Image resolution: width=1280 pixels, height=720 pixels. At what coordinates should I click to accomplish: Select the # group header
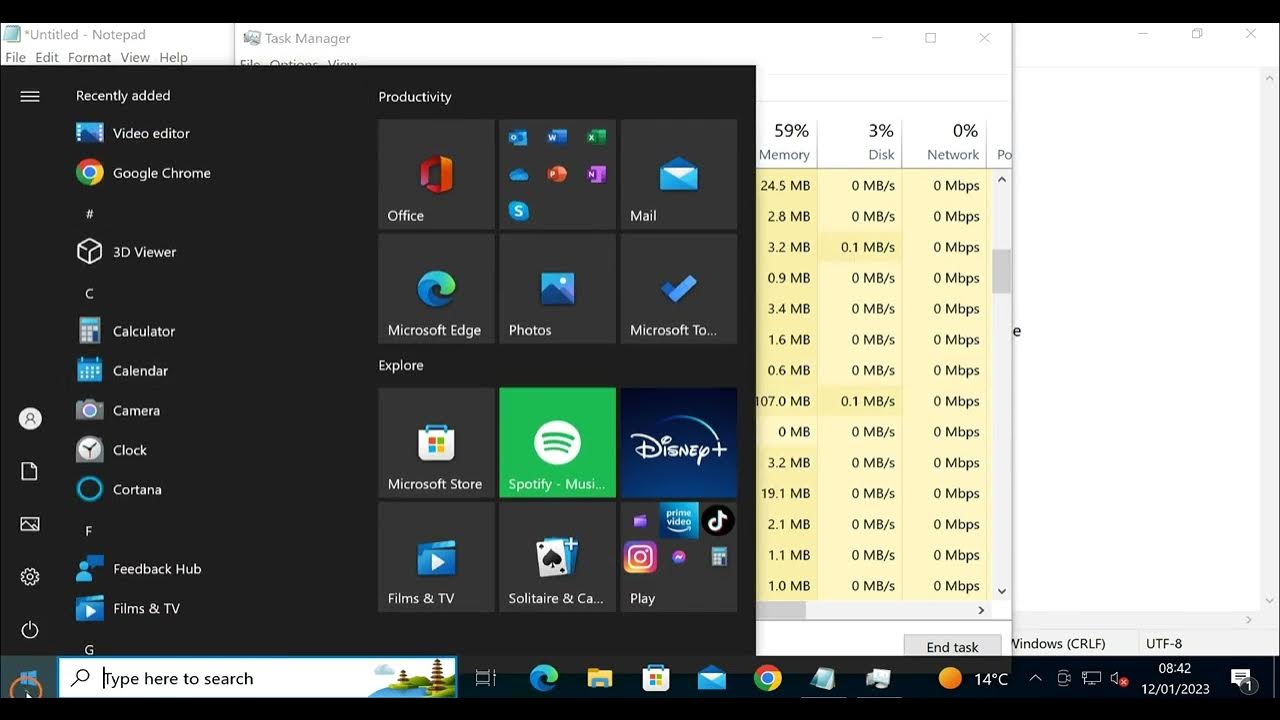pos(89,214)
